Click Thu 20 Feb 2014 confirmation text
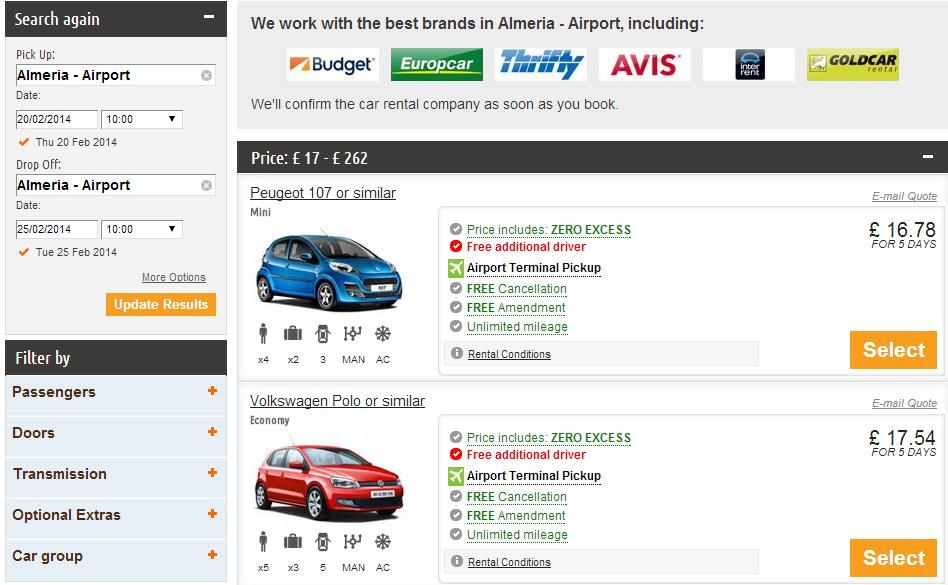Viewport: 948px width, 585px height. (76, 142)
